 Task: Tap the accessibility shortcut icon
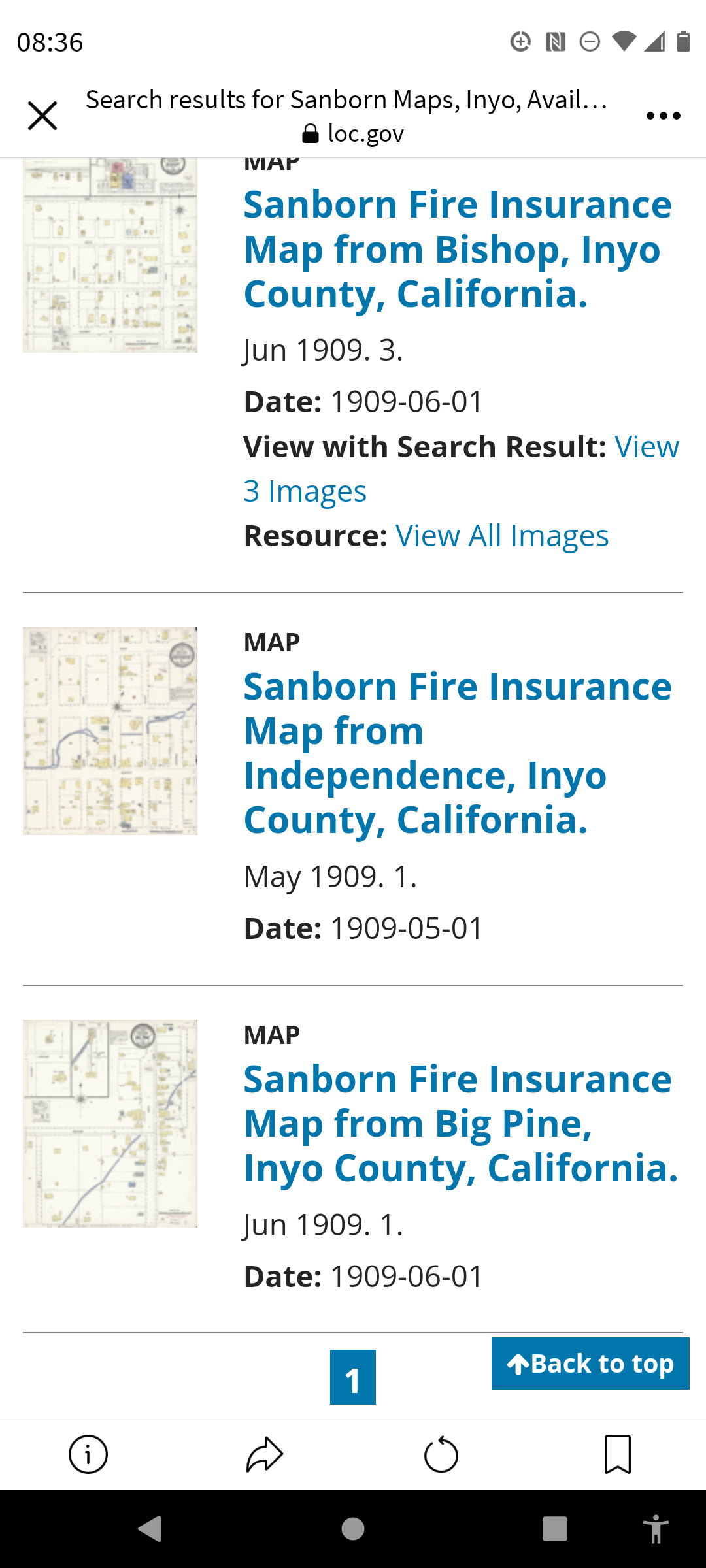[x=656, y=1529]
